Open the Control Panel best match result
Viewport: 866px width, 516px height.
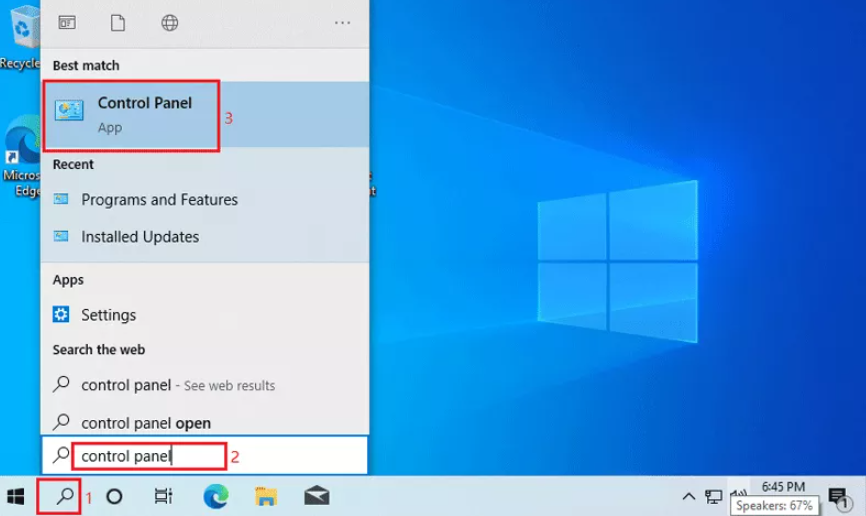pyautogui.click(x=205, y=114)
